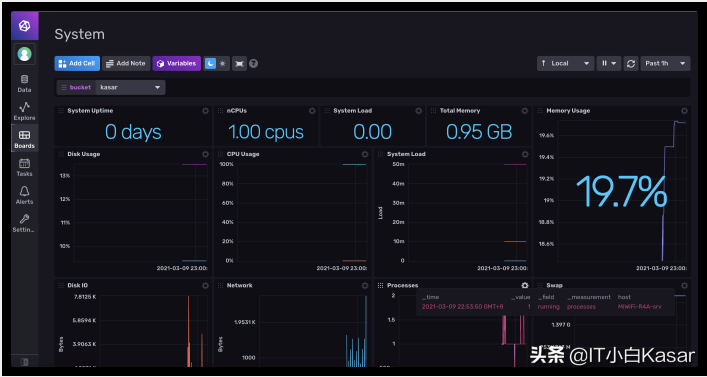Toggle presentation fullscreen mode

click(x=239, y=64)
